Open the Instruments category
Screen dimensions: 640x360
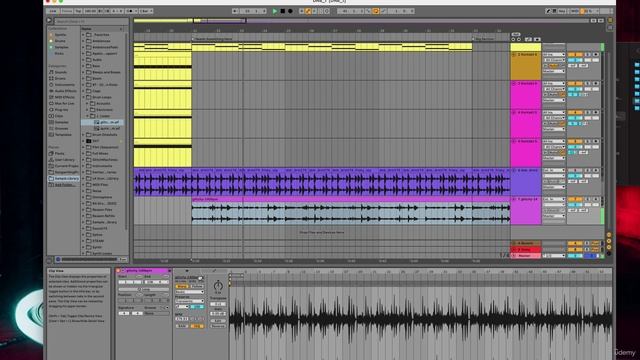[x=64, y=84]
